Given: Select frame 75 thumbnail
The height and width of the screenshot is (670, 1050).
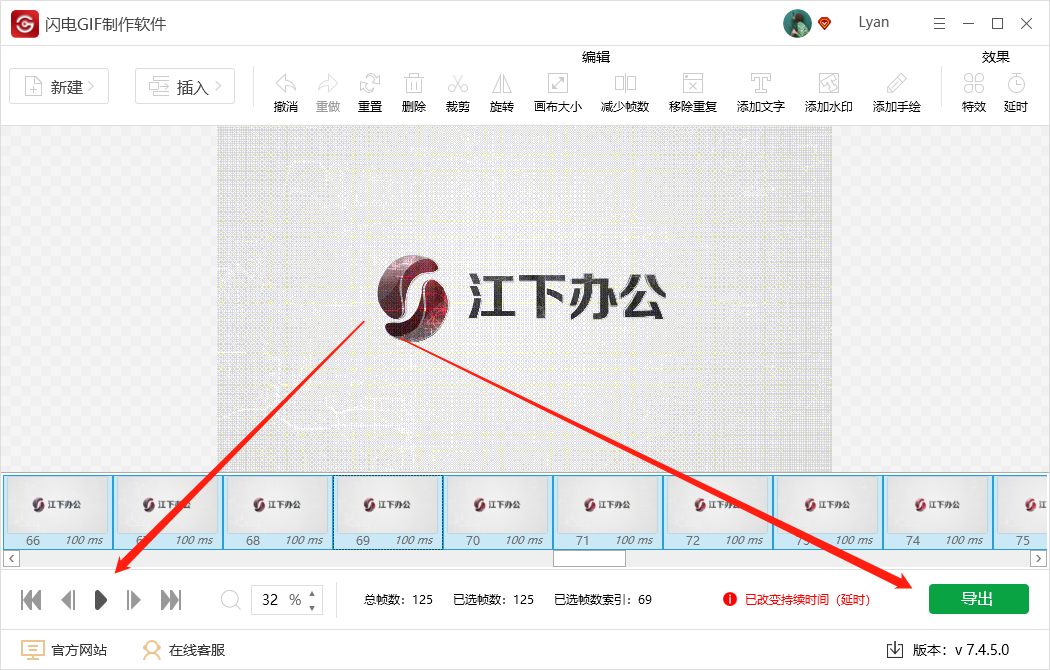Looking at the screenshot, I should click(1021, 512).
